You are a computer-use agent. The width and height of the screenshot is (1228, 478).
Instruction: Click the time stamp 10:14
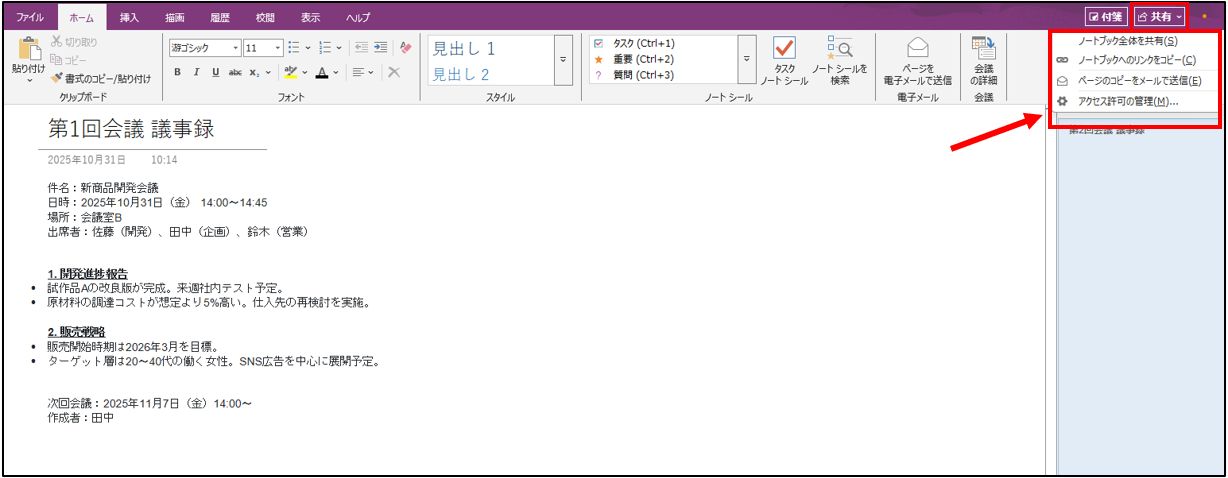(x=164, y=160)
